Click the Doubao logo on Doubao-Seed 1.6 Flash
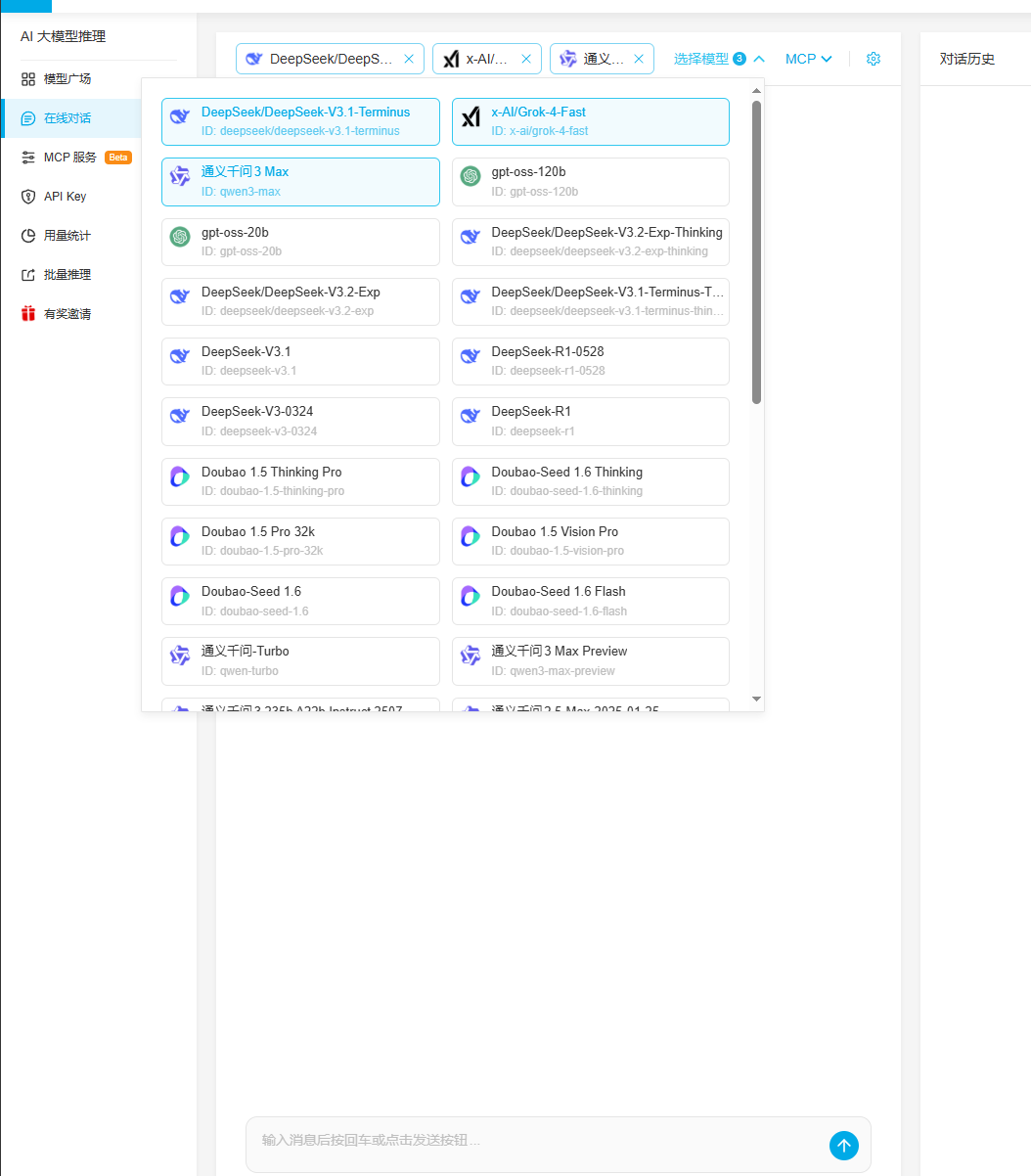This screenshot has height=1176, width=1031. [x=471, y=596]
